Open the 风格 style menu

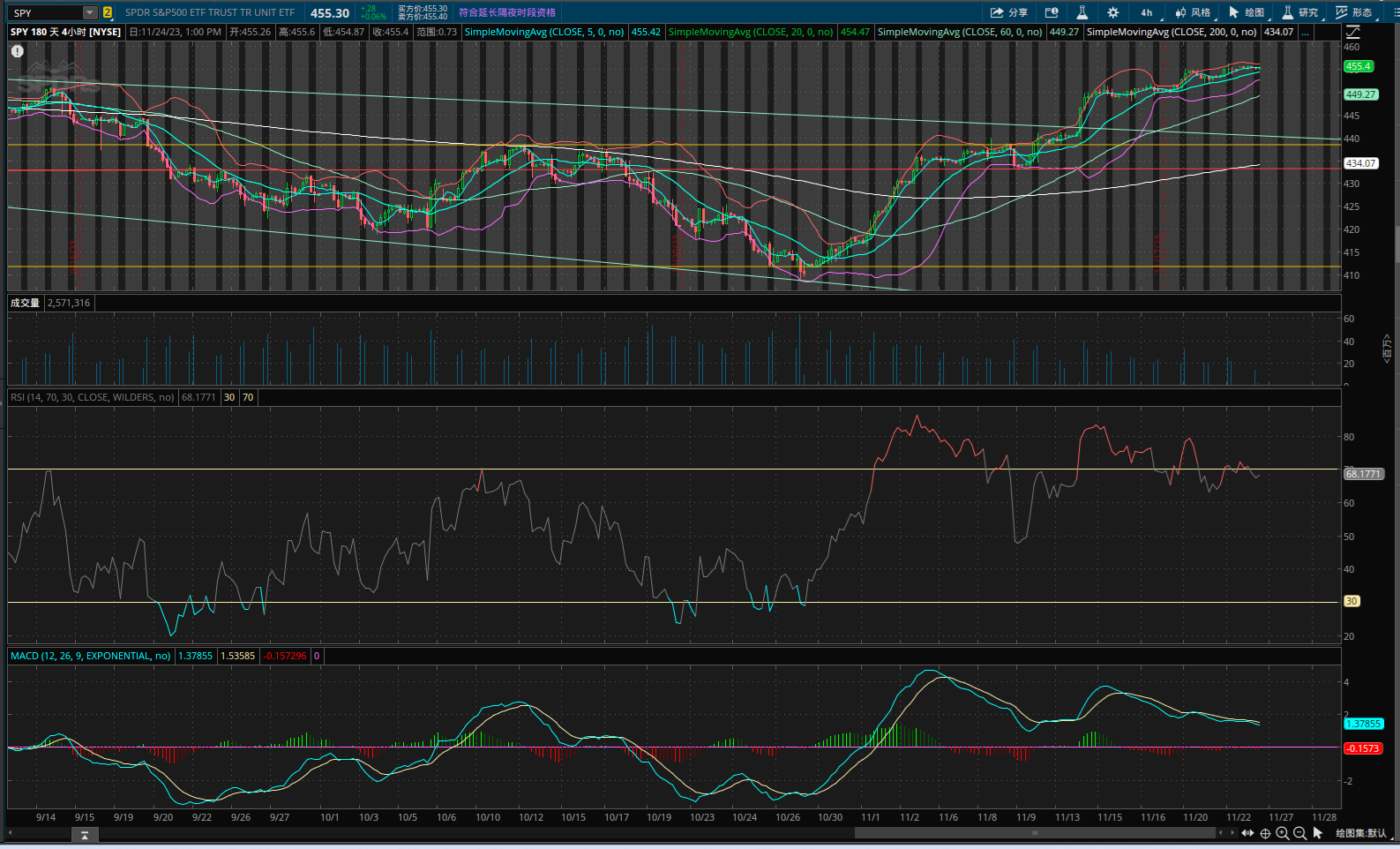coord(1193,12)
